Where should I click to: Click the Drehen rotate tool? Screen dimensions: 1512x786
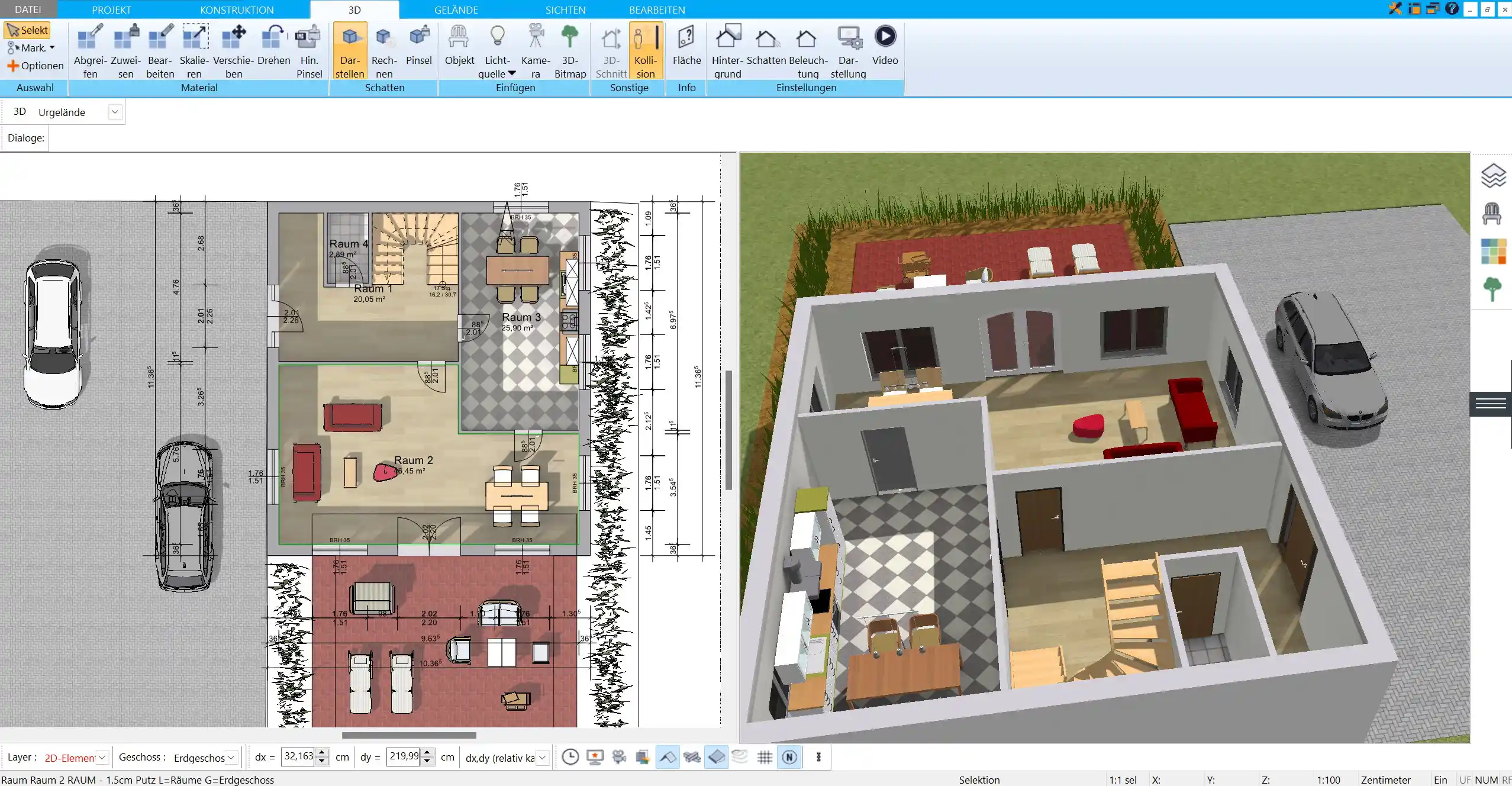(x=273, y=45)
